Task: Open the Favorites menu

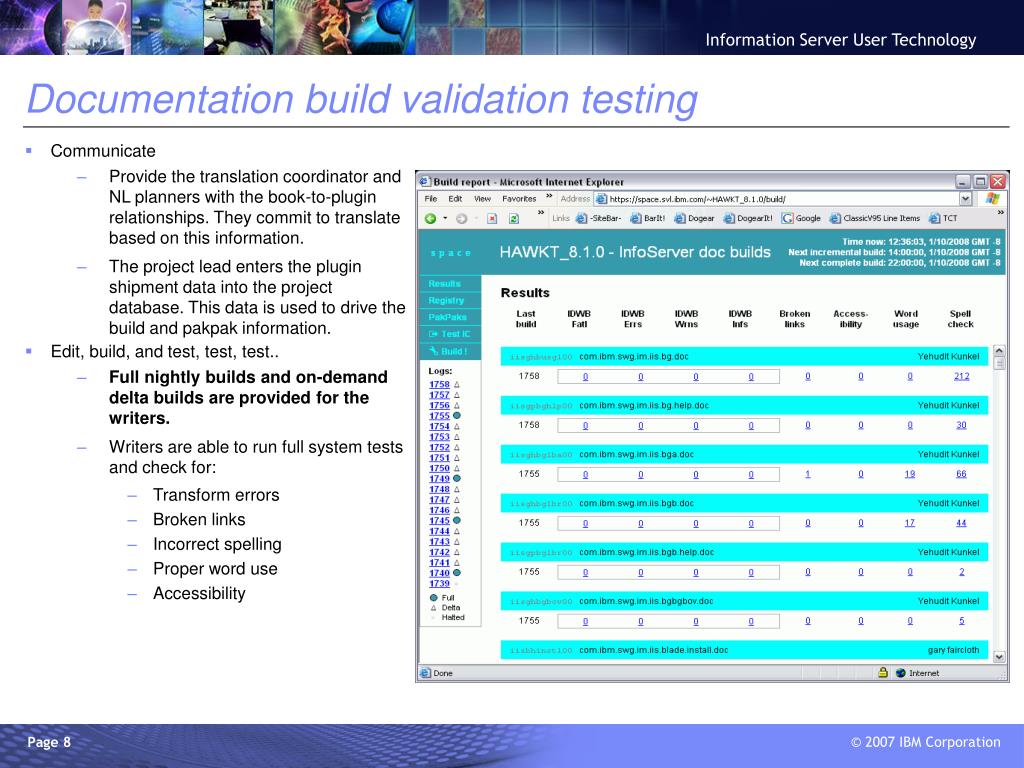Action: (519, 199)
